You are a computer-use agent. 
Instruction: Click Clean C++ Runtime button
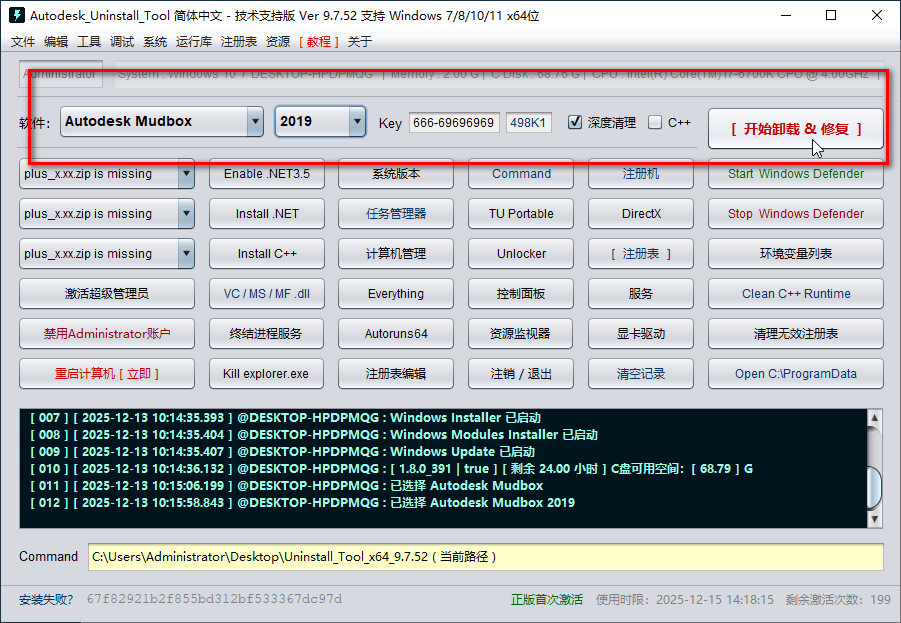pyautogui.click(x=796, y=294)
